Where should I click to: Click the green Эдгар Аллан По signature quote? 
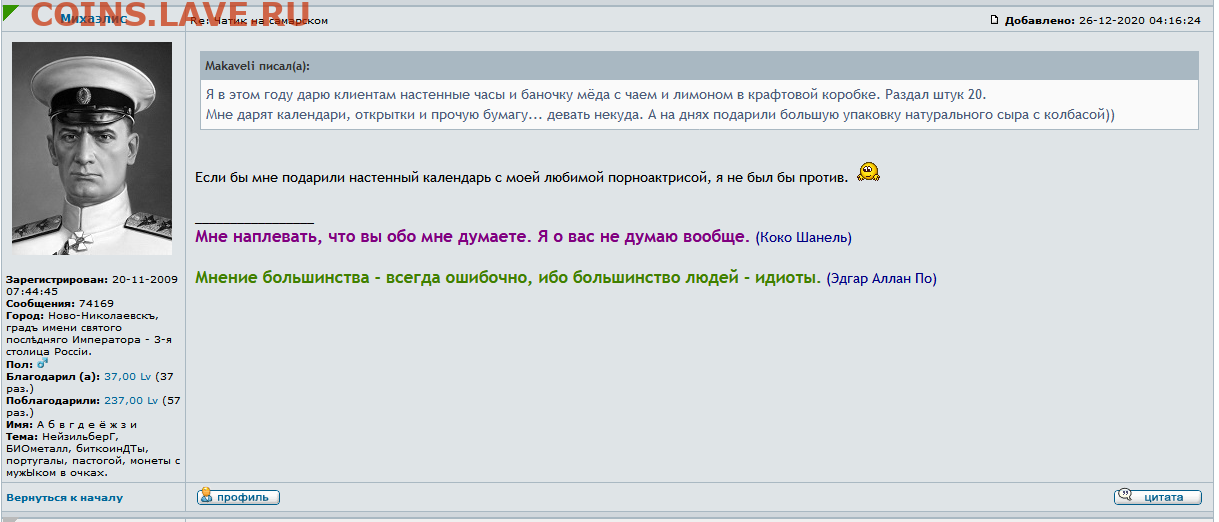pos(507,278)
